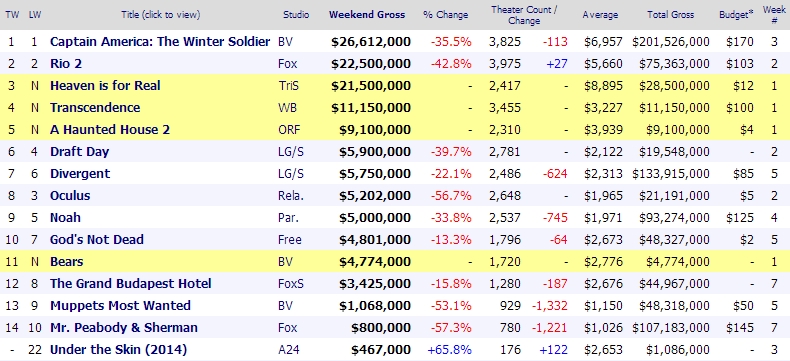Viewport: 790px width, 361px height.
Task: Open Under the Skin (2014) link
Action: click(x=118, y=349)
